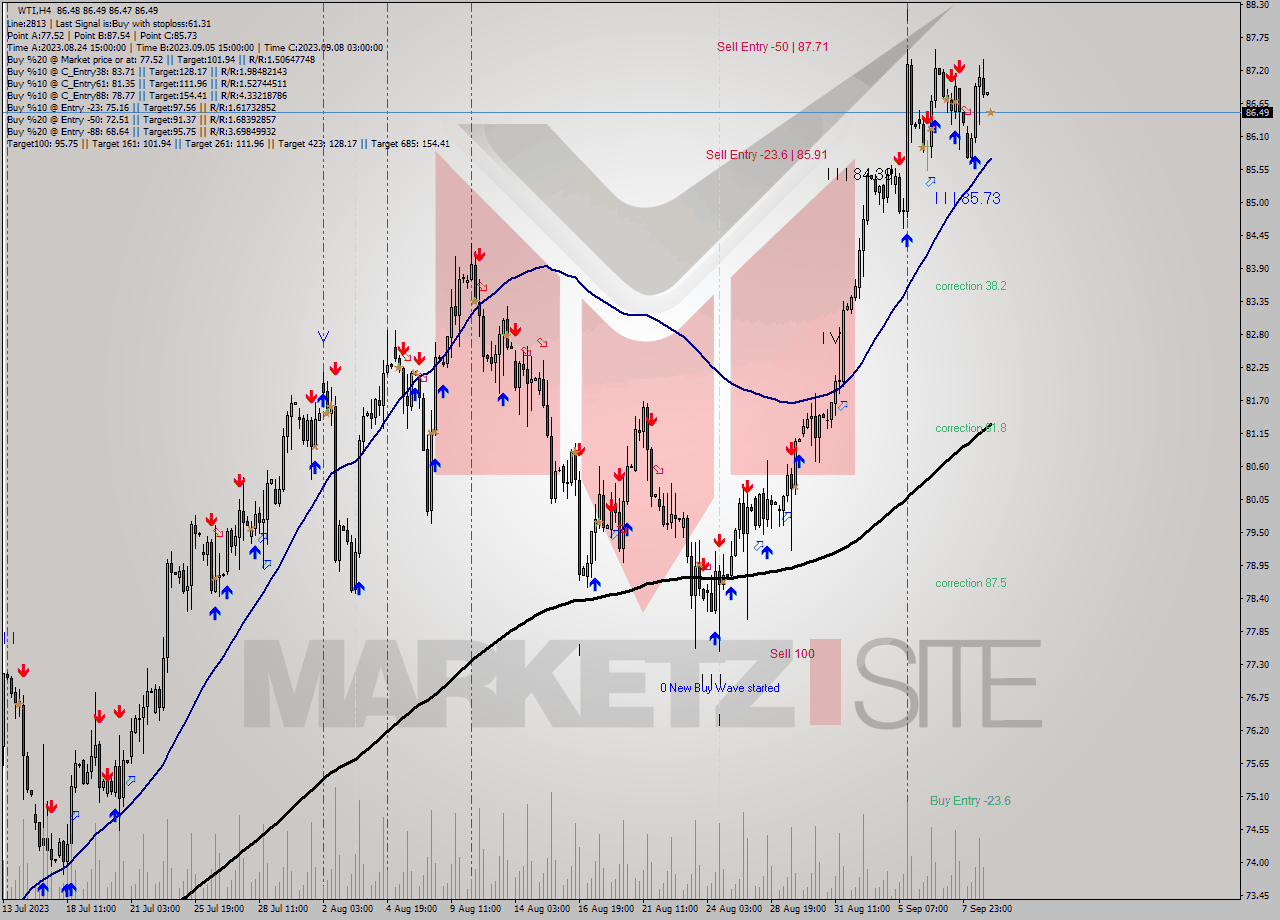Click price axis value 75.10
This screenshot has height=920, width=1280.
[x=1257, y=797]
